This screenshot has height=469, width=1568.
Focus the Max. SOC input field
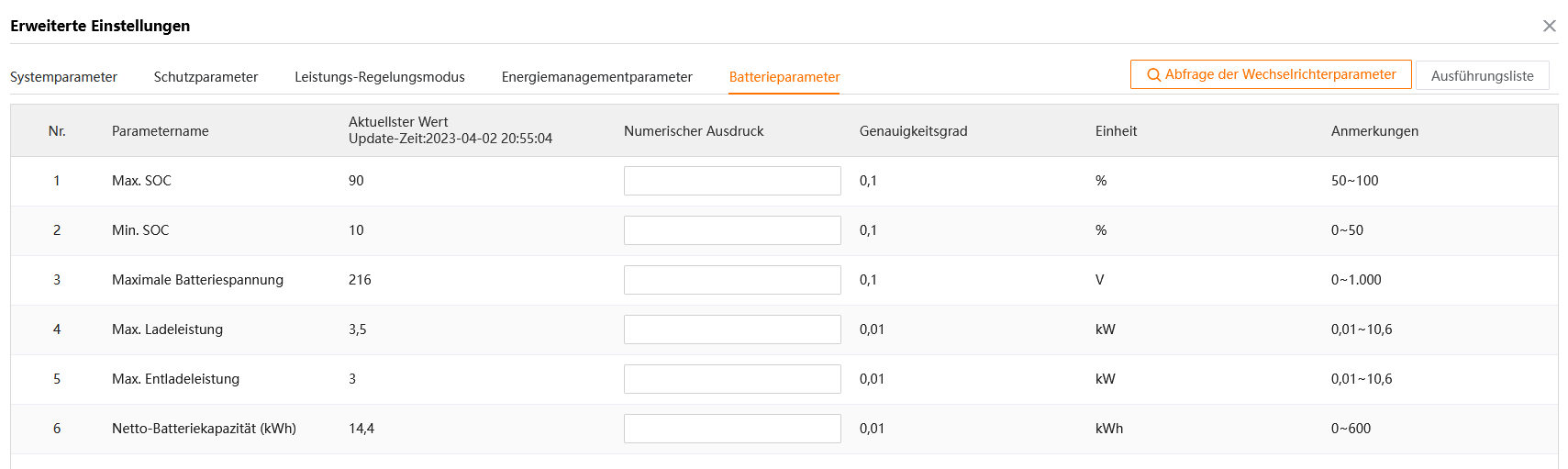(732, 181)
